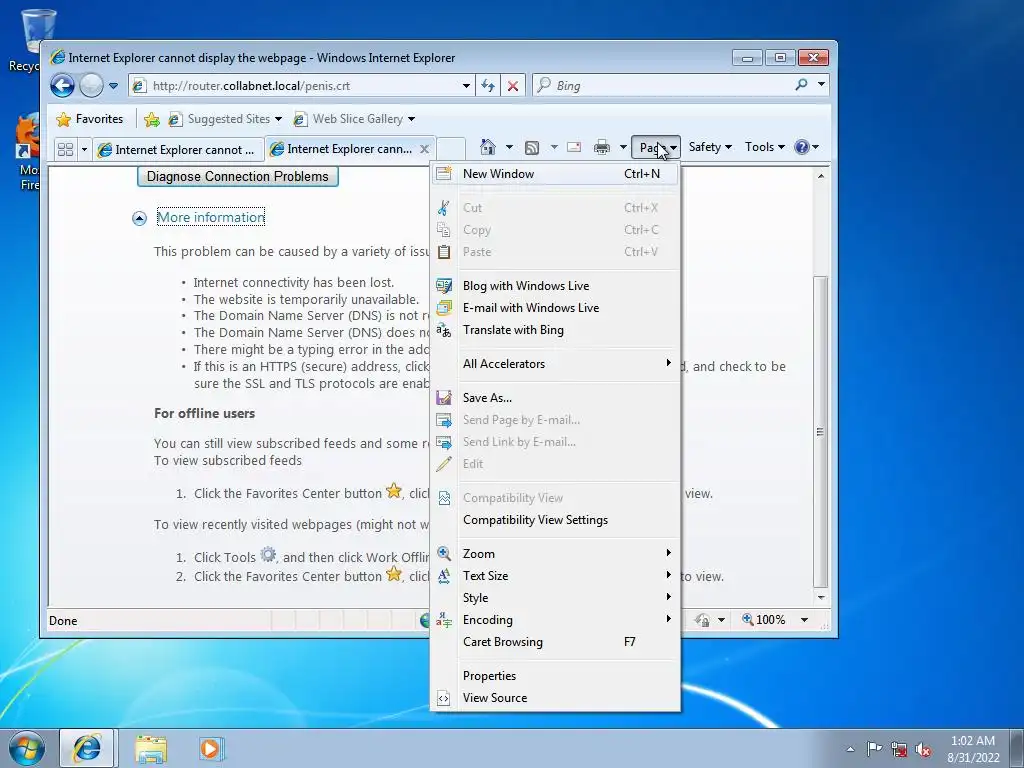Open Compatibility View Settings
The width and height of the screenshot is (1024, 768).
556,520
